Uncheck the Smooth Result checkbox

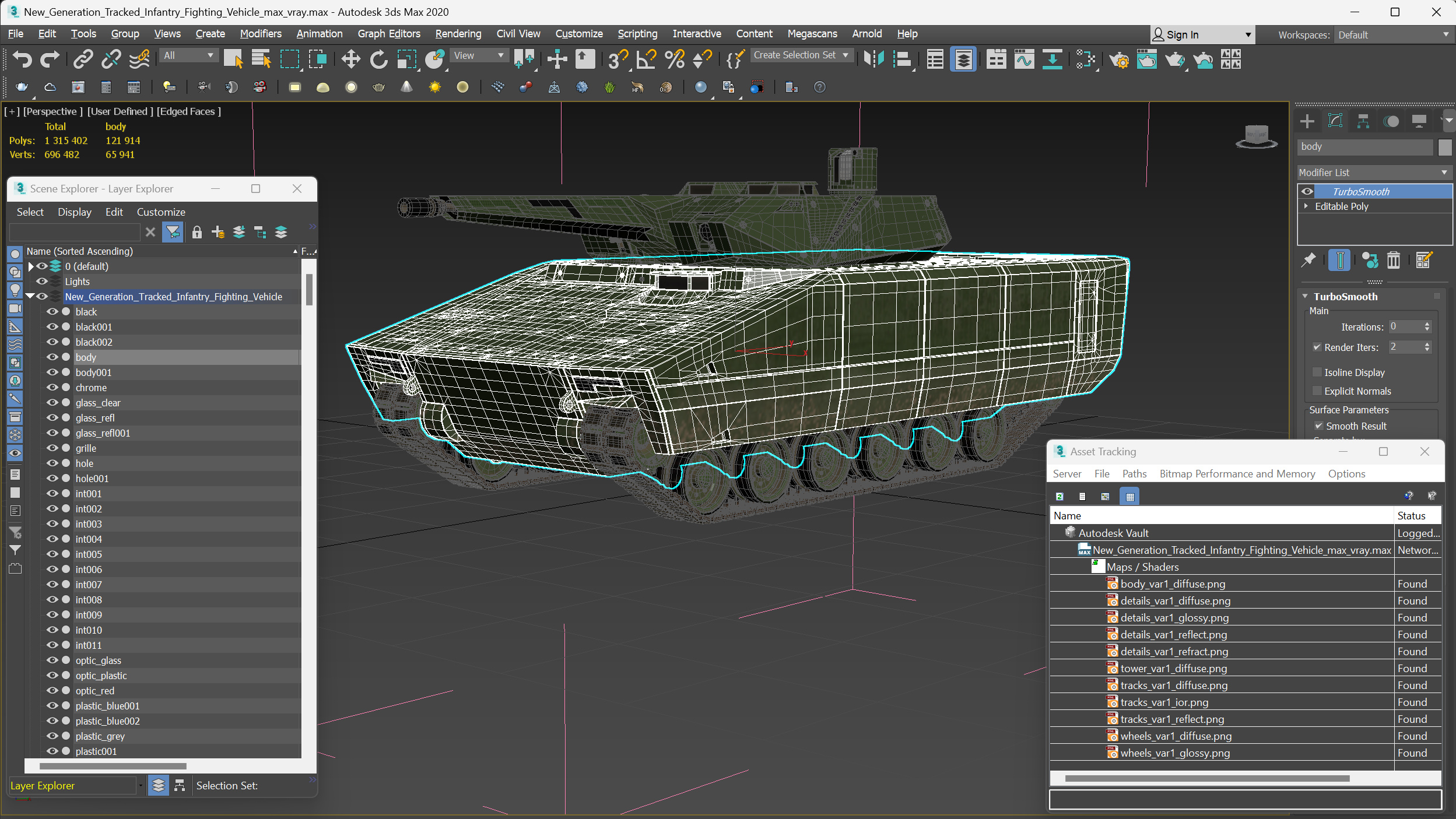[1318, 426]
